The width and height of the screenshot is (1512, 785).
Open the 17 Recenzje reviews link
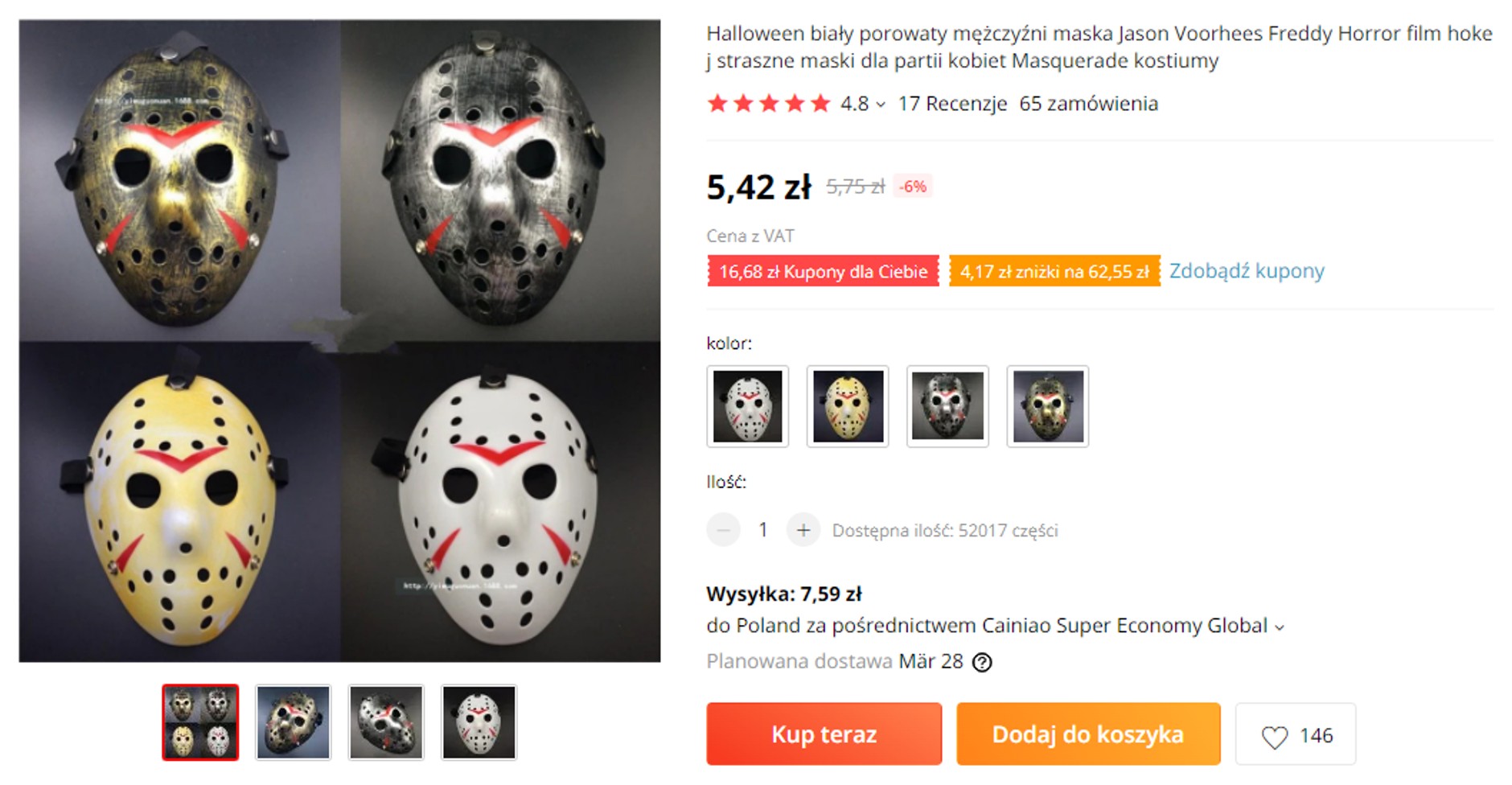coord(952,104)
